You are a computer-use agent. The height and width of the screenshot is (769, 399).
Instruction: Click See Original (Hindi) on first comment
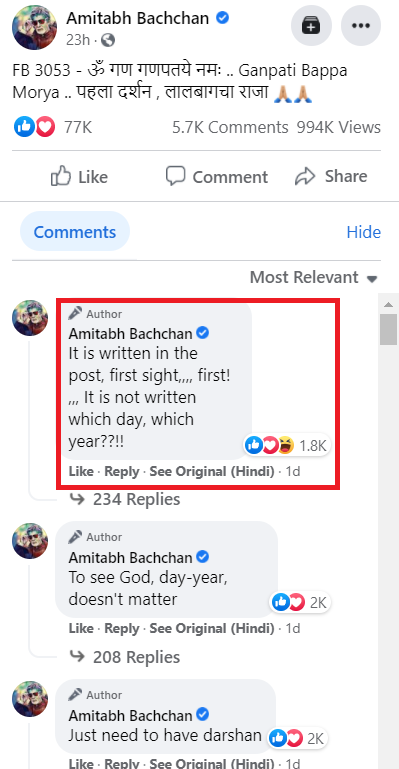[212, 472]
